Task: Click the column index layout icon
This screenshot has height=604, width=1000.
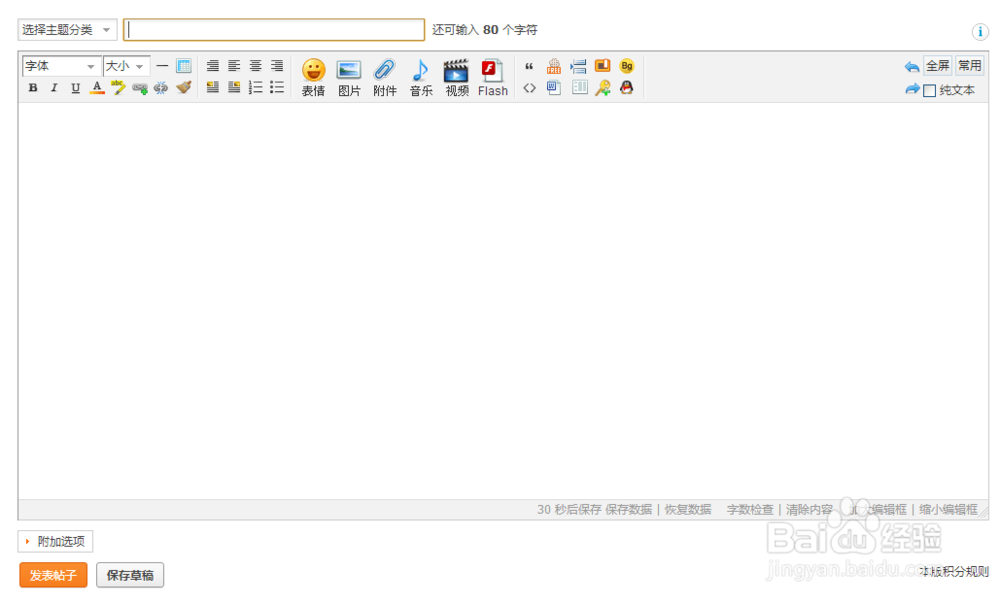Action: 580,87
